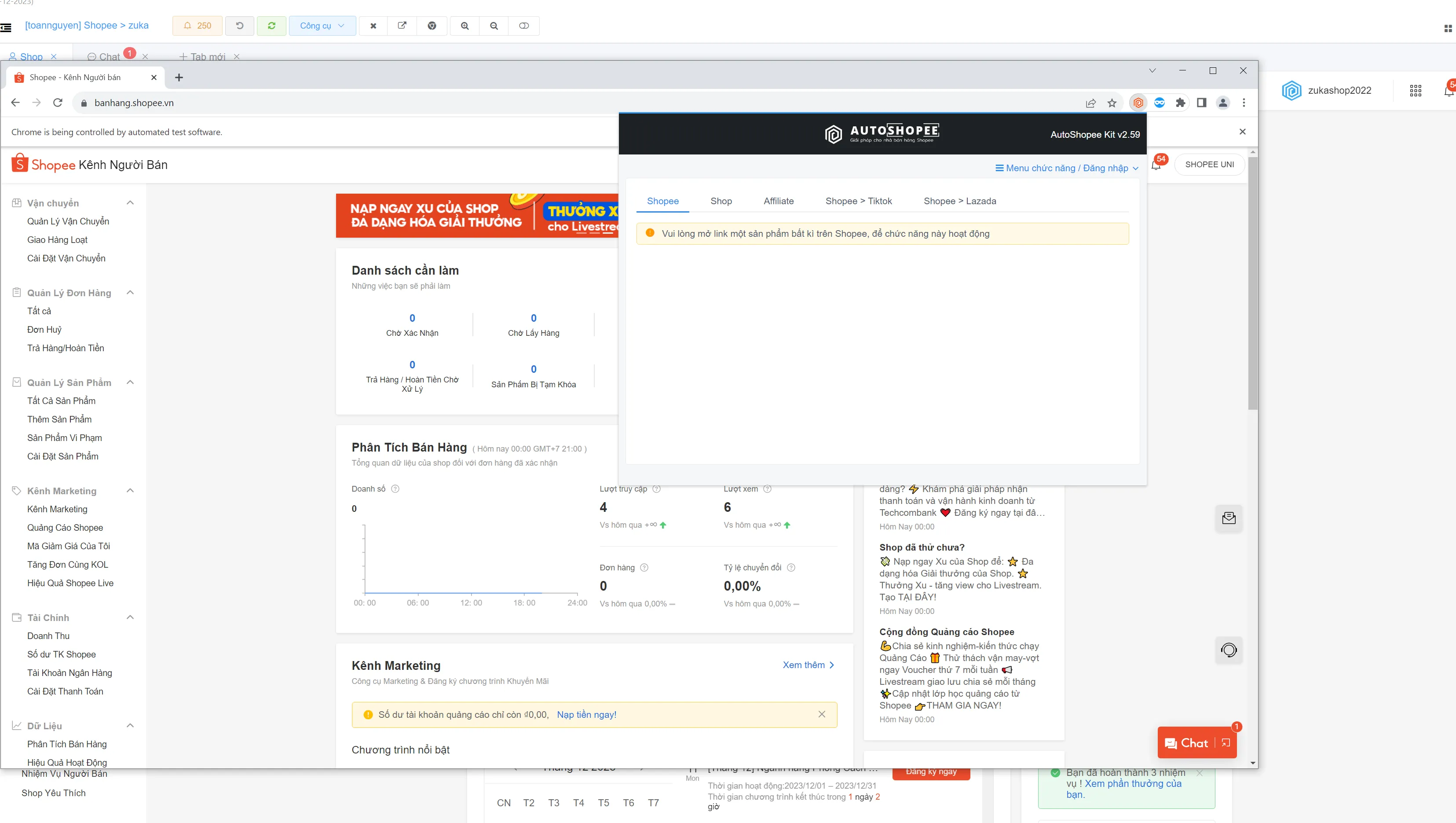
Task: Click the AutoShopee extension icon in Chrome toolbar
Action: 1138,103
